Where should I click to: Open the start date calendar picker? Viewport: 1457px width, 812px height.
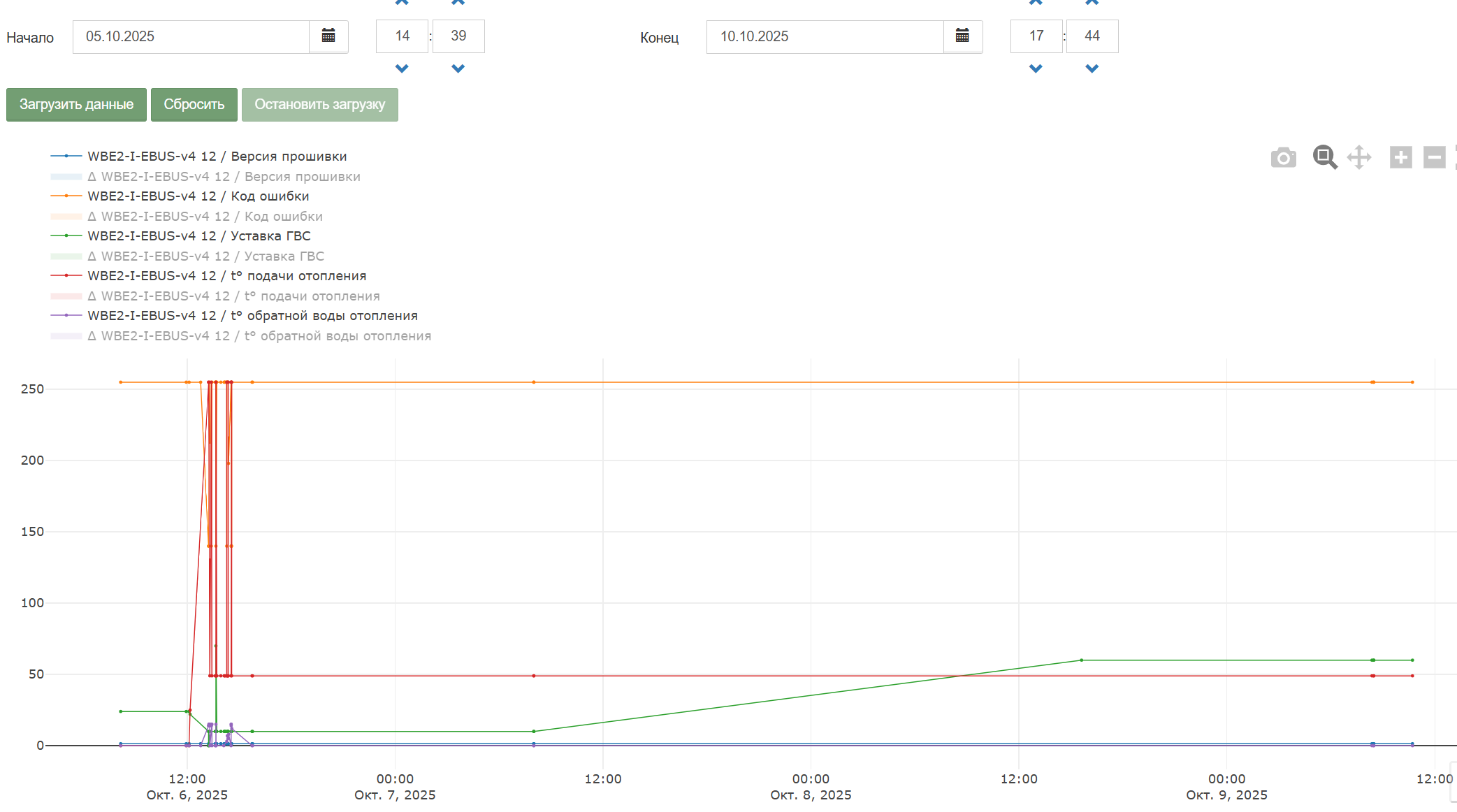point(328,36)
